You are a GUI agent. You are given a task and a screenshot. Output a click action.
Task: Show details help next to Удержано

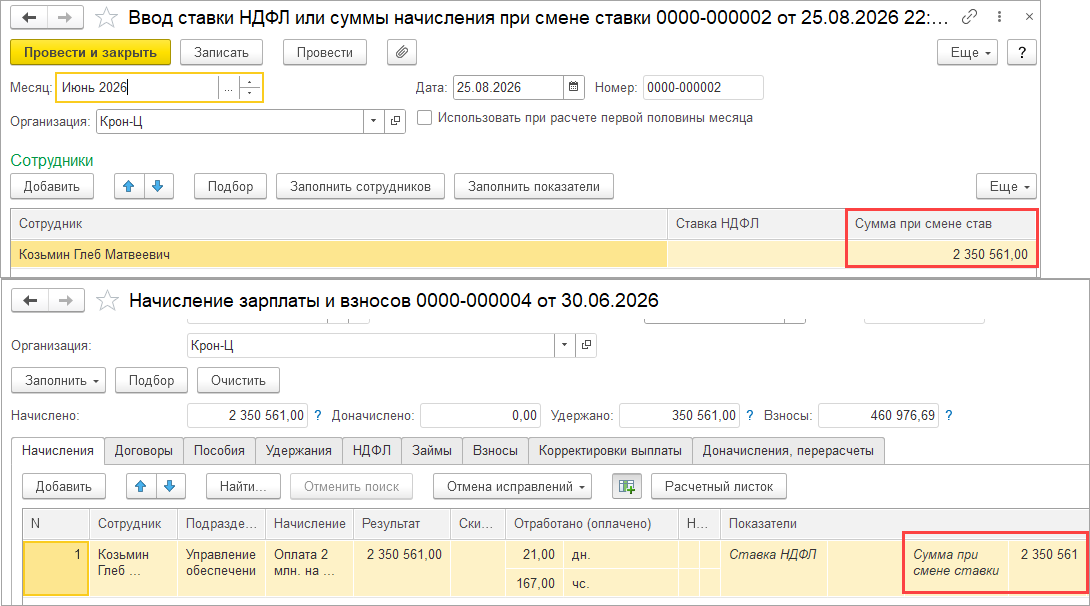tap(749, 415)
